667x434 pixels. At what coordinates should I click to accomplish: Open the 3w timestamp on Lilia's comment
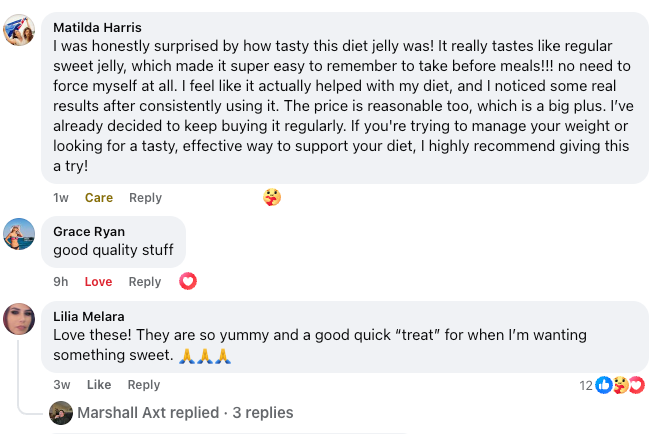pyautogui.click(x=62, y=385)
